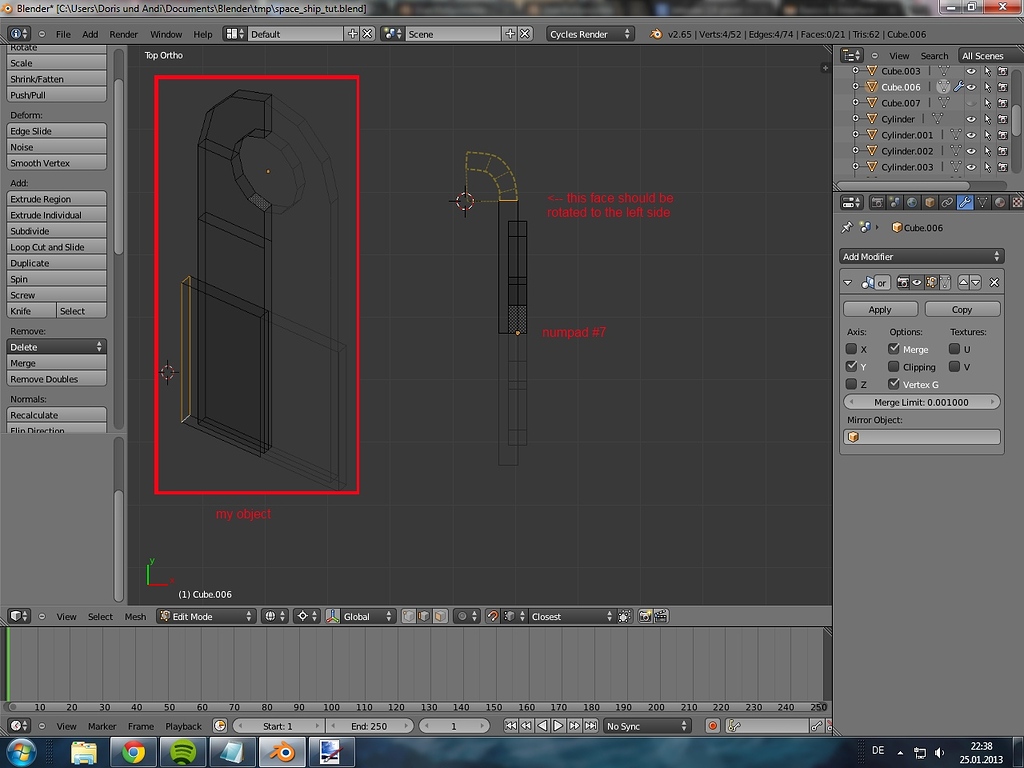Select vertex select mode icon
This screenshot has height=768, width=1024.
click(x=409, y=616)
